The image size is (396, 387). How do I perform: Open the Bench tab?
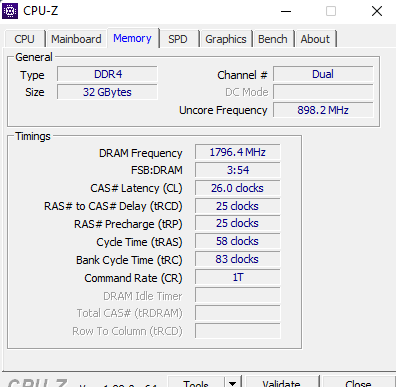(x=273, y=39)
